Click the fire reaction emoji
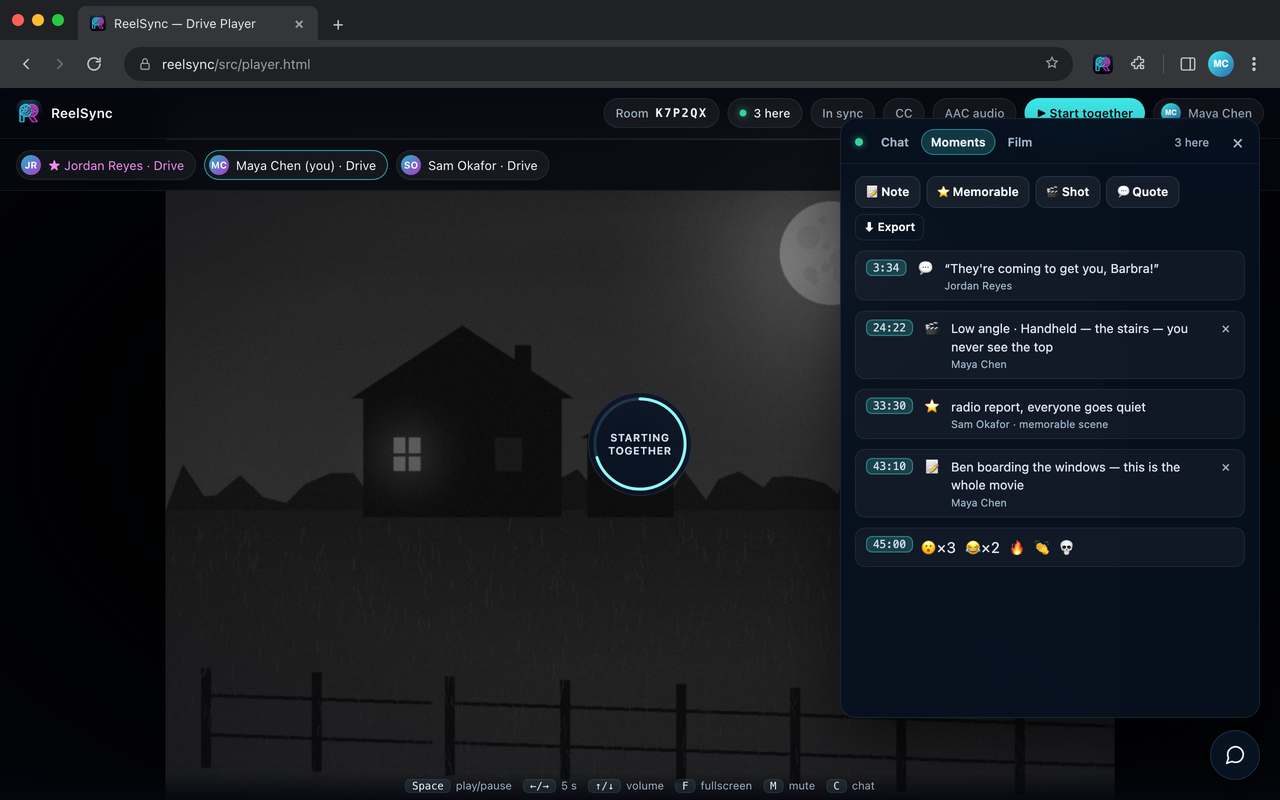This screenshot has width=1280, height=800. [1017, 548]
